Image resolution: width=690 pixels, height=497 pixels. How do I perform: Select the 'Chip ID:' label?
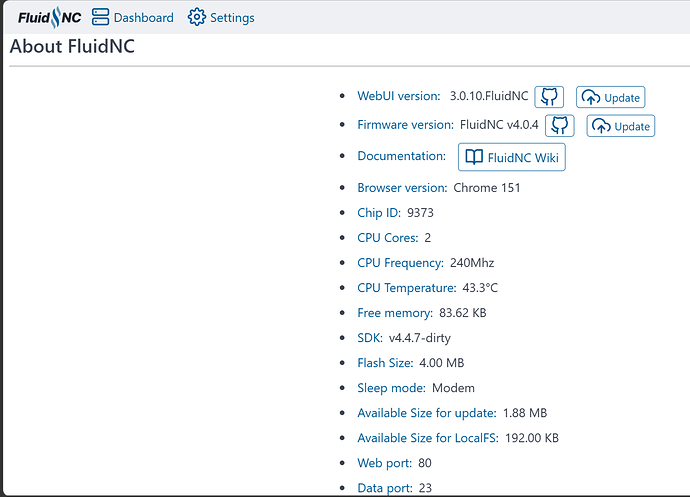[379, 213]
